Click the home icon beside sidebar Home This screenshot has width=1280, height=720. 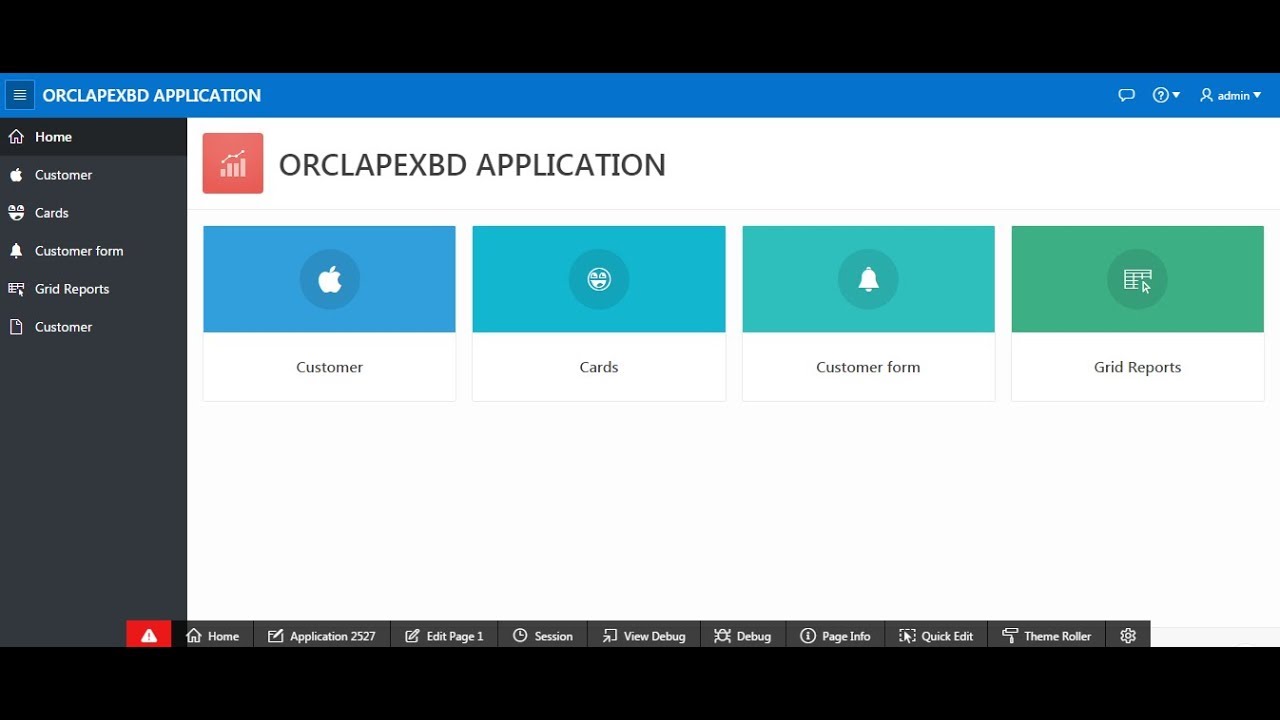point(16,137)
